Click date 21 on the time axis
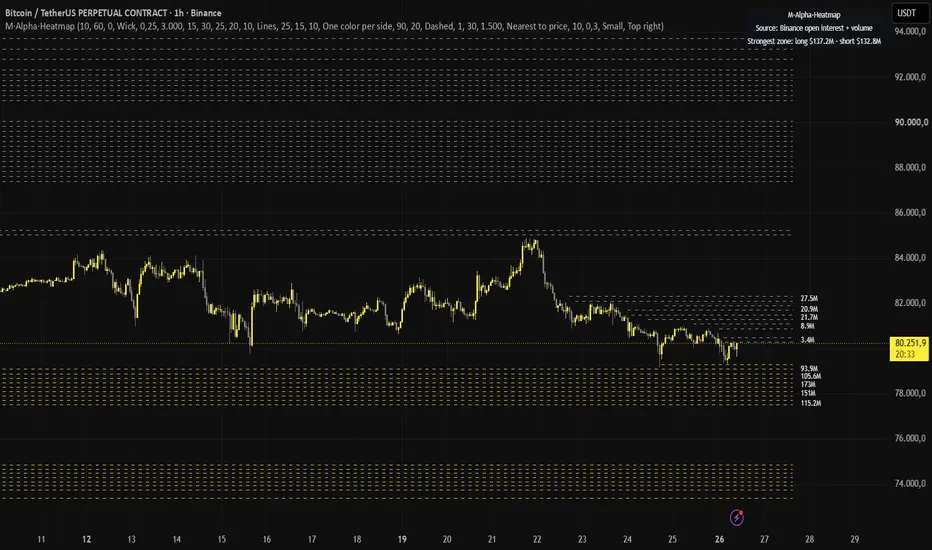Screen dimensions: 932x550 coord(492,539)
